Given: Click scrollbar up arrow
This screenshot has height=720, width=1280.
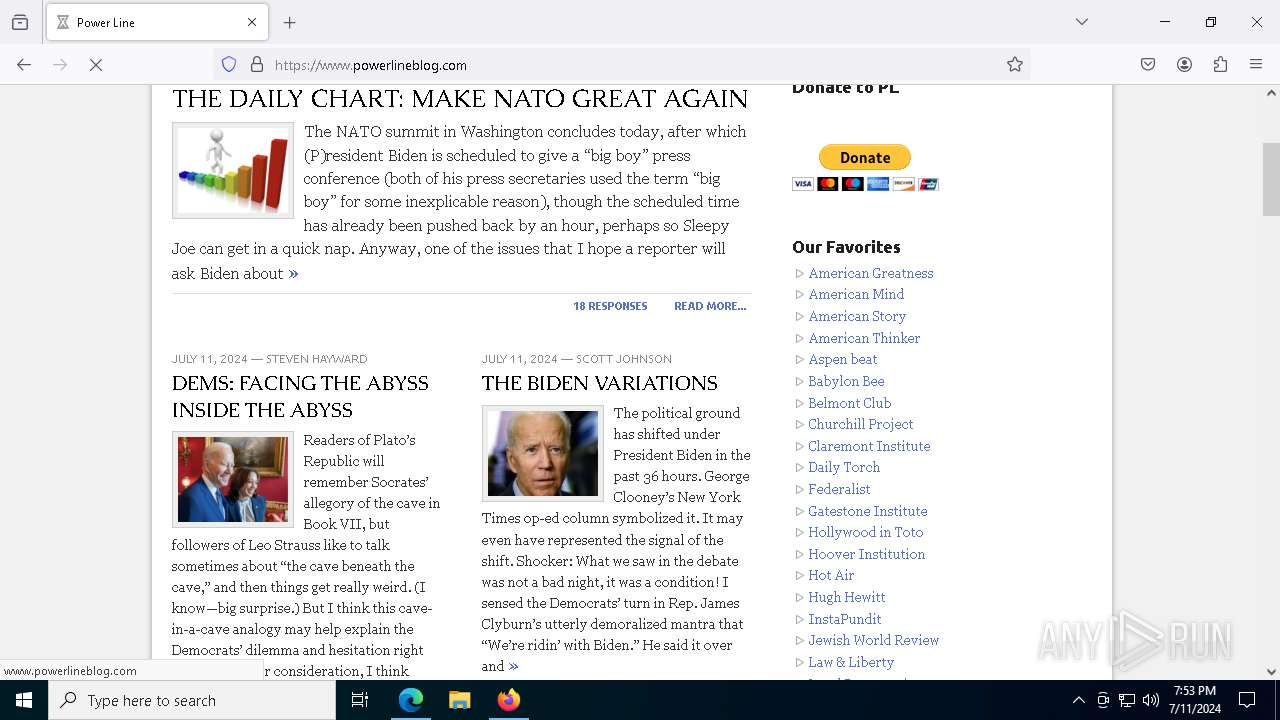Looking at the screenshot, I should point(1271,93).
